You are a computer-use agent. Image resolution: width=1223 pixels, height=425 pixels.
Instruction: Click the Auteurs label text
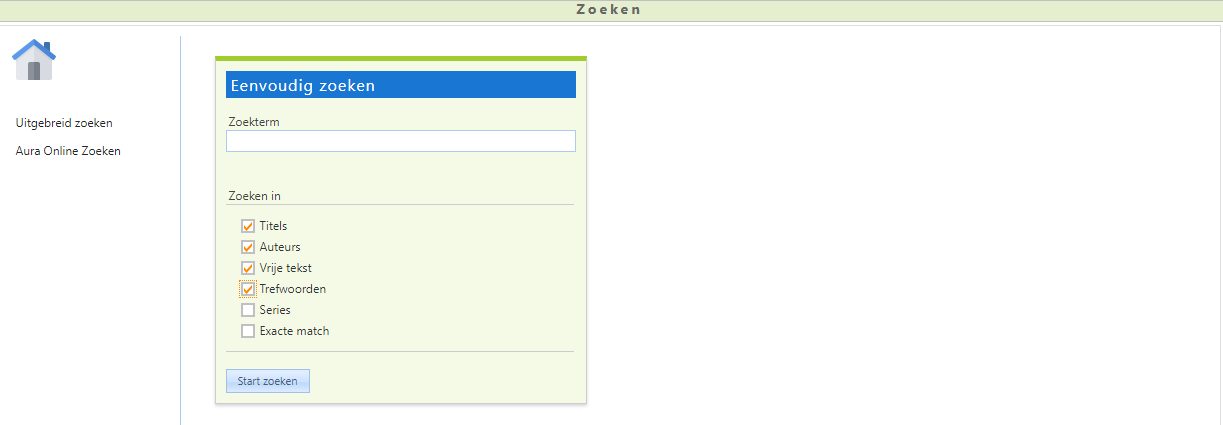[x=280, y=247]
